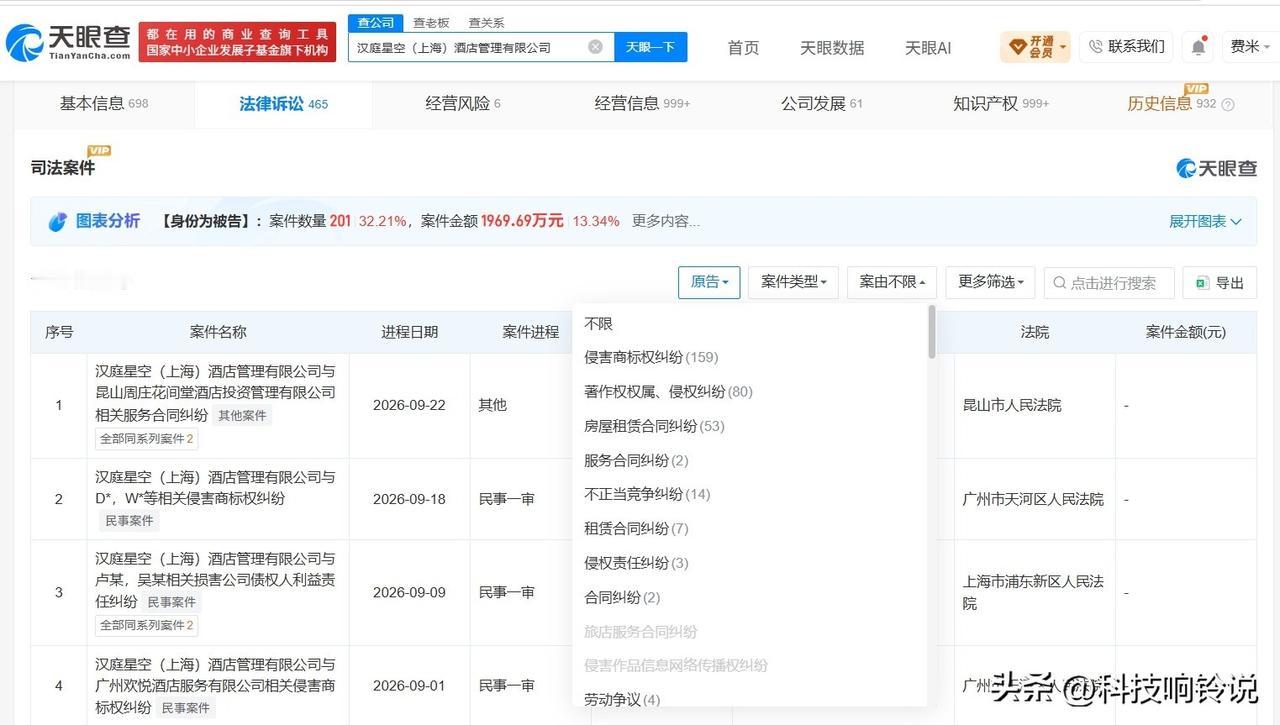Click the TianYanCha logo in the header

(68, 43)
